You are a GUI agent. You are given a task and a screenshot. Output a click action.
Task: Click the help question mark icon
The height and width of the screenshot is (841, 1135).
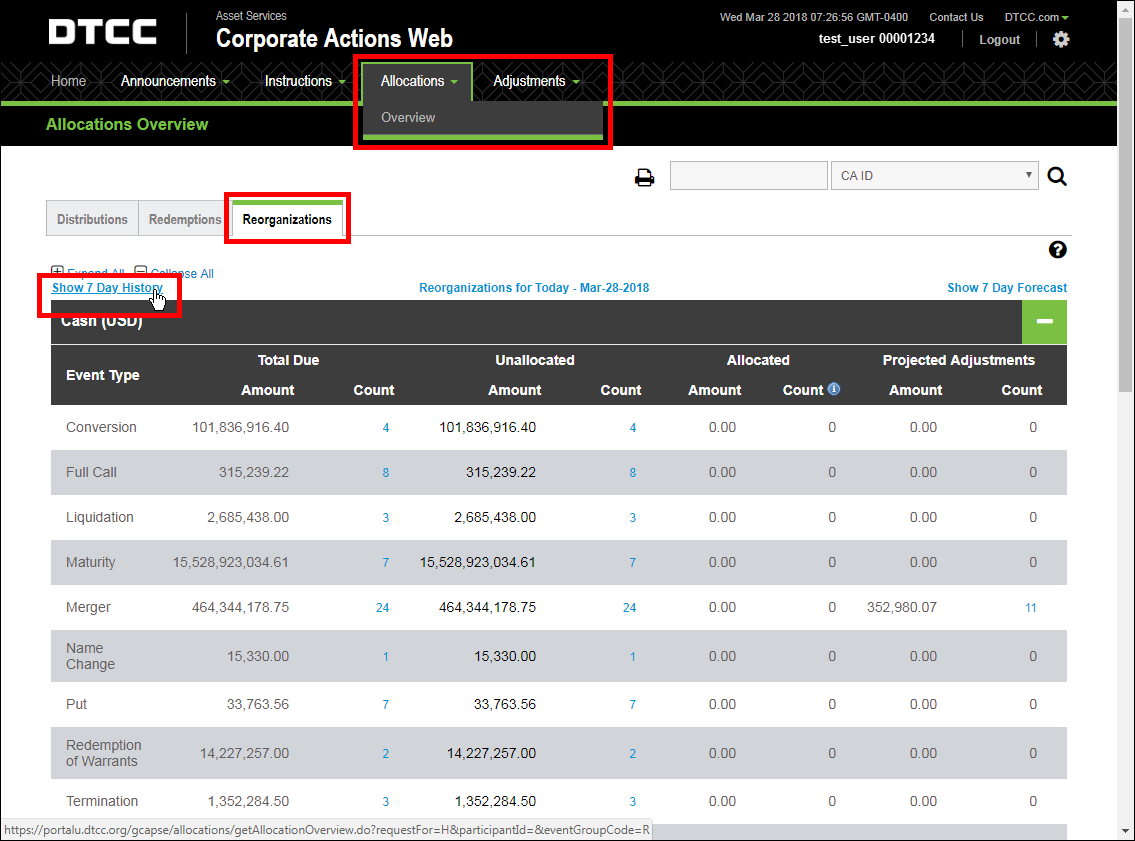pyautogui.click(x=1057, y=250)
